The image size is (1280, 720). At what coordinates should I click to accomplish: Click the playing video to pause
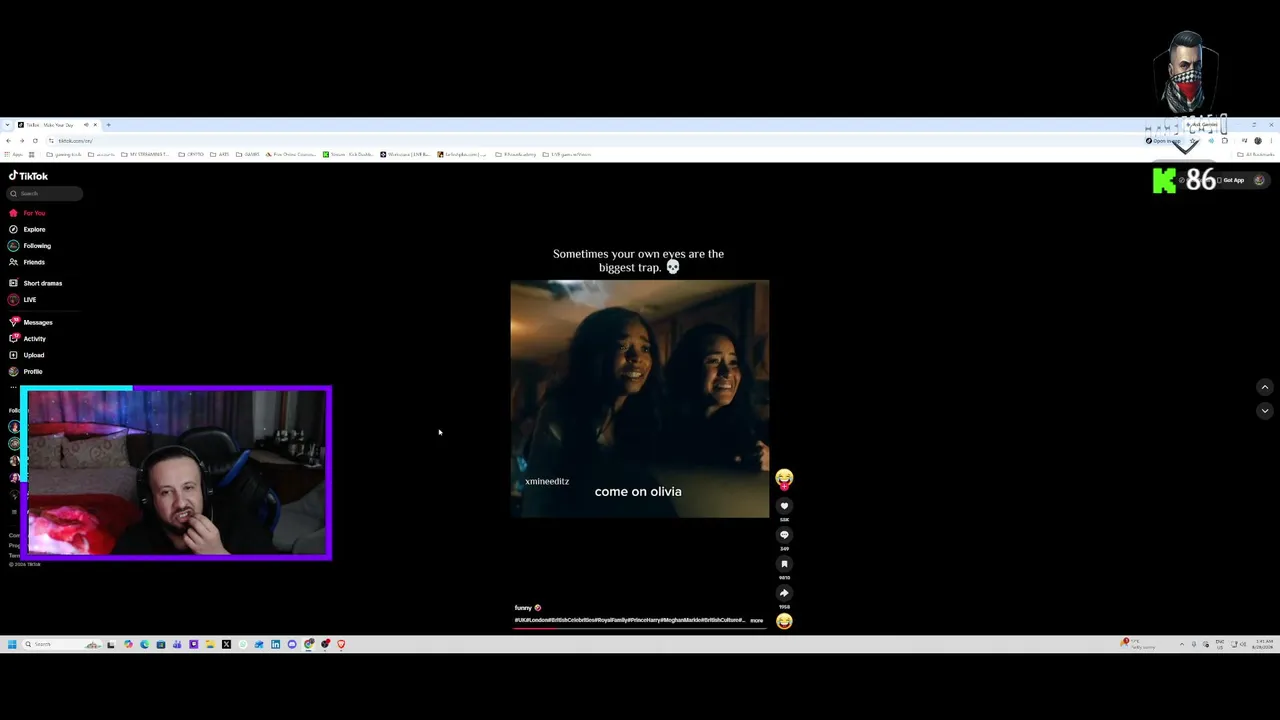coord(640,398)
